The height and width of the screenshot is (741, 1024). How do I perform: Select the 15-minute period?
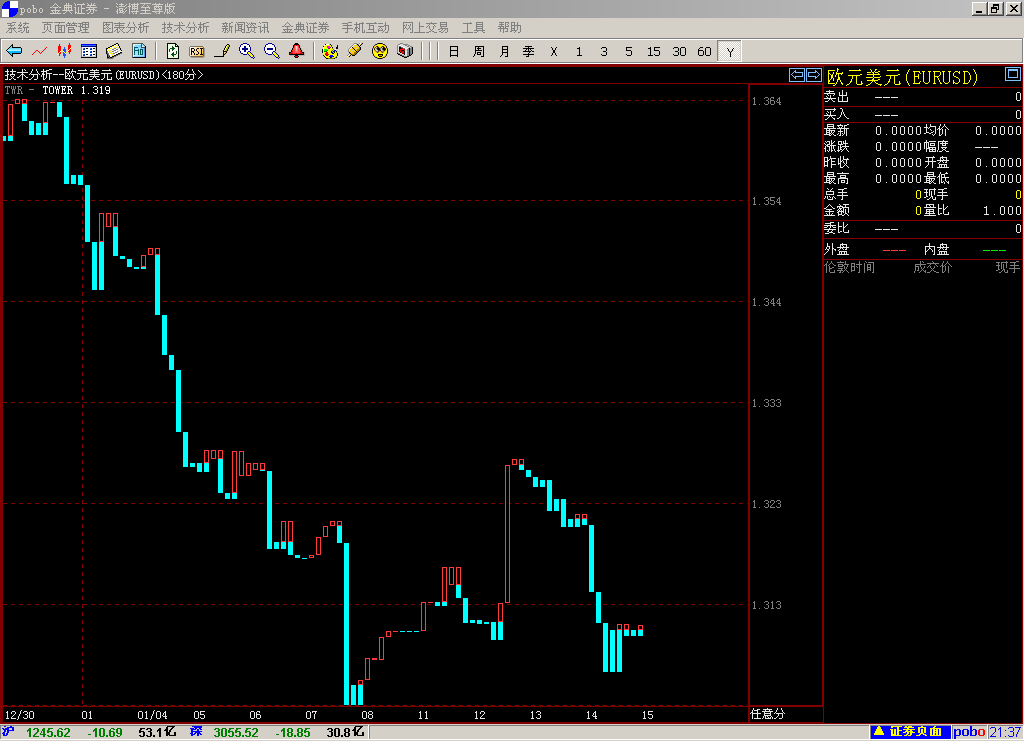pyautogui.click(x=654, y=52)
